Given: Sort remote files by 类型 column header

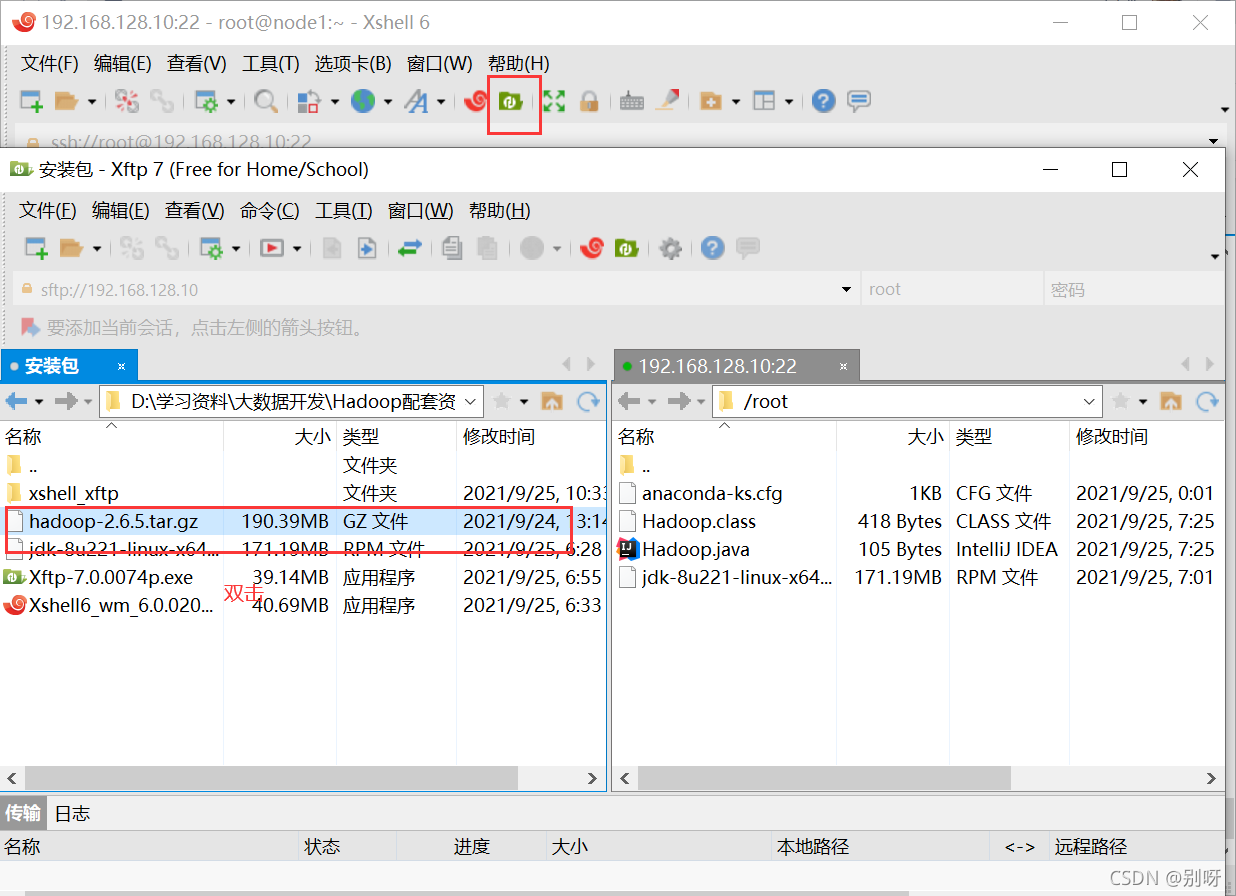Looking at the screenshot, I should click(1008, 437).
